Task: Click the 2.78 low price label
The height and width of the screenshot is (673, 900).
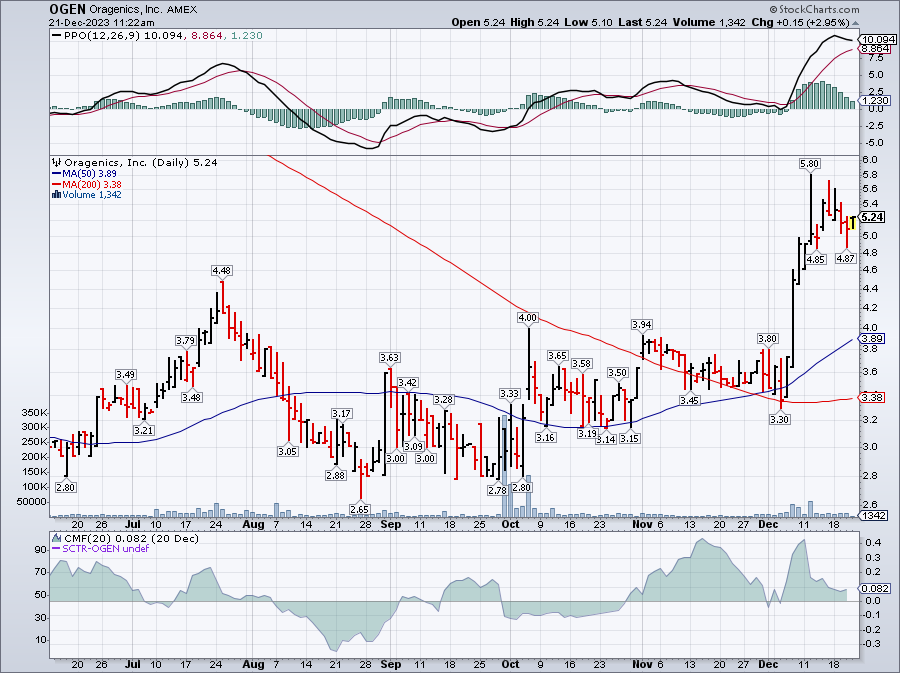Action: [497, 491]
